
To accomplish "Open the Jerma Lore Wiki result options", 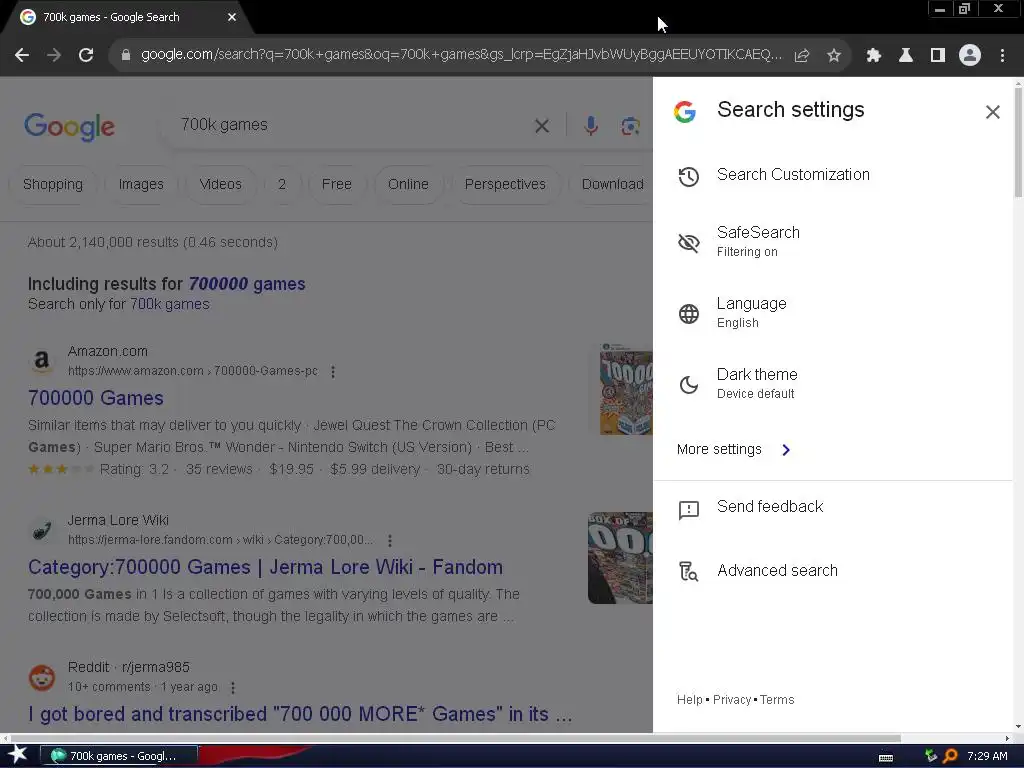I will pos(390,541).
